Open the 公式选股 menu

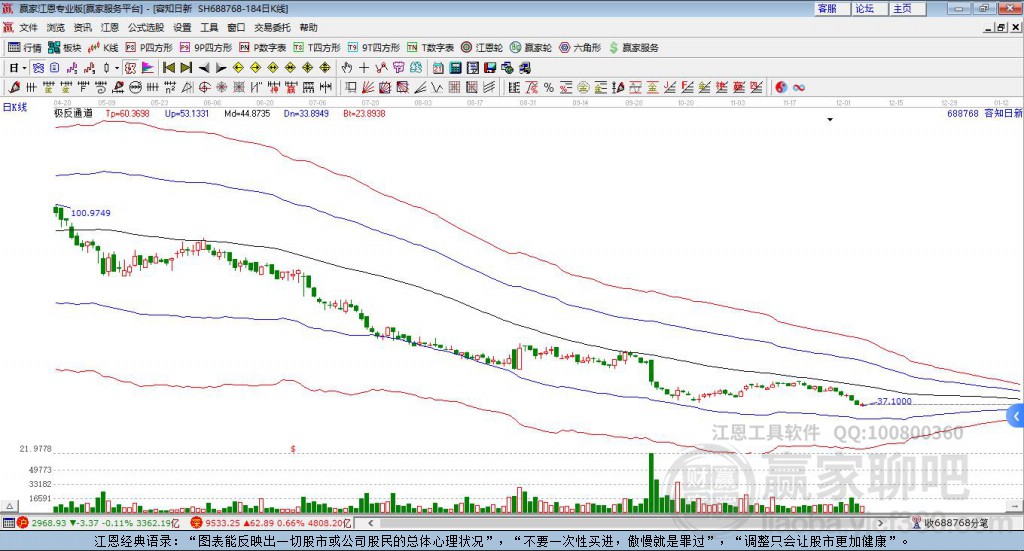pos(146,27)
